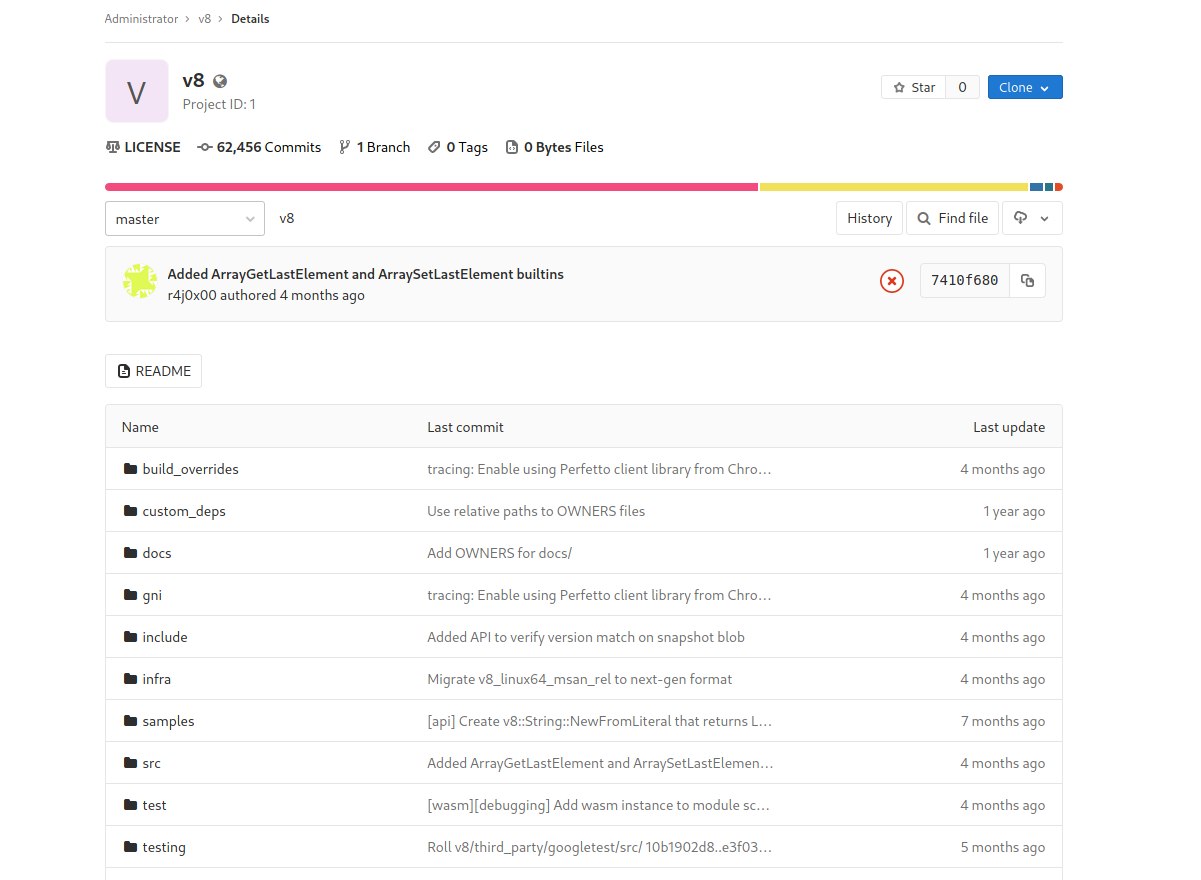View the 0 Tags link

pyautogui.click(x=458, y=147)
